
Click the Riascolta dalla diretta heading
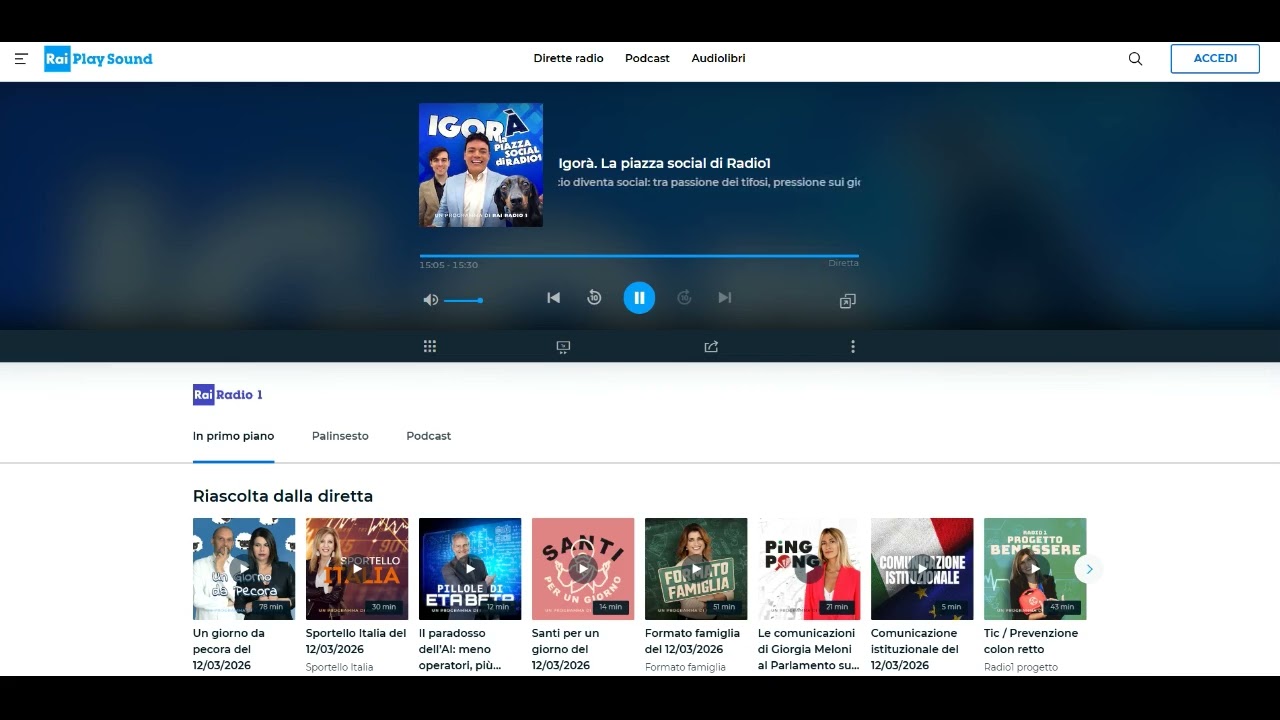[x=283, y=496]
